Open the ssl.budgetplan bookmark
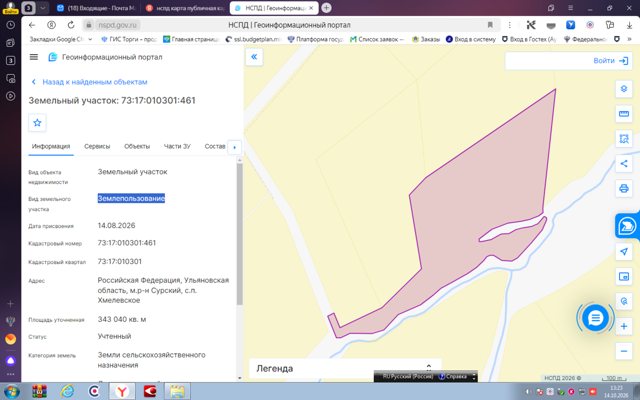The height and width of the screenshot is (400, 640). [253, 39]
